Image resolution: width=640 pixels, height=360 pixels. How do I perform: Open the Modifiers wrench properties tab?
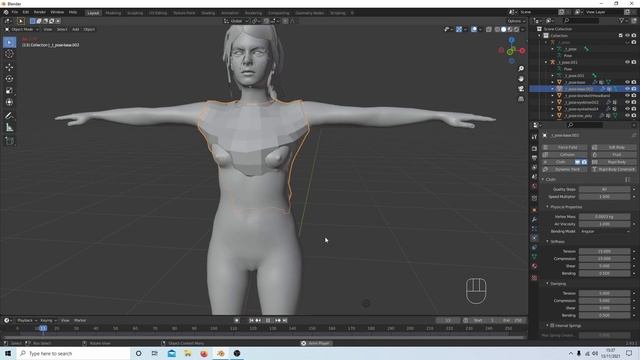coord(534,220)
